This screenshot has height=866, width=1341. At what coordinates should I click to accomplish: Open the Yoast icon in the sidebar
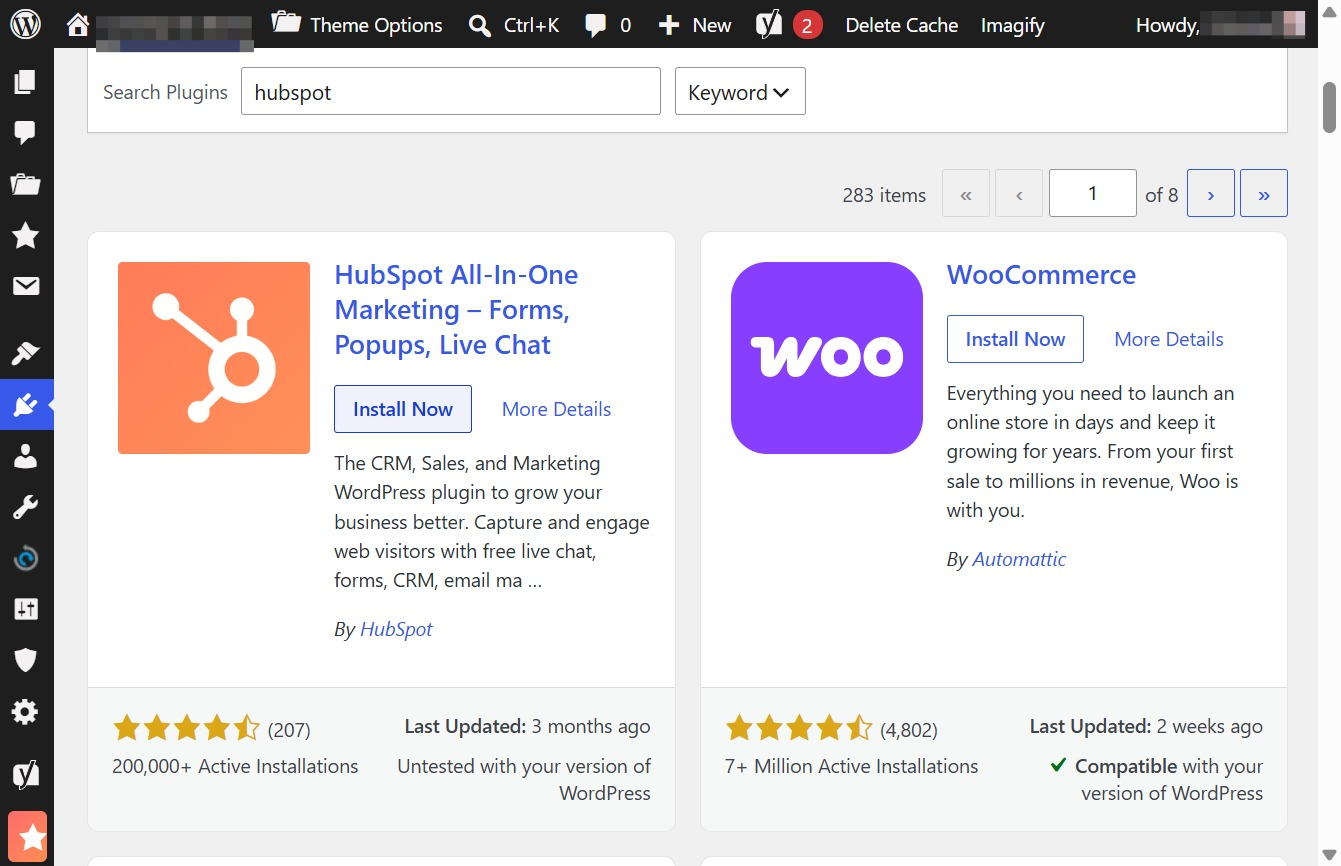pyautogui.click(x=25, y=773)
